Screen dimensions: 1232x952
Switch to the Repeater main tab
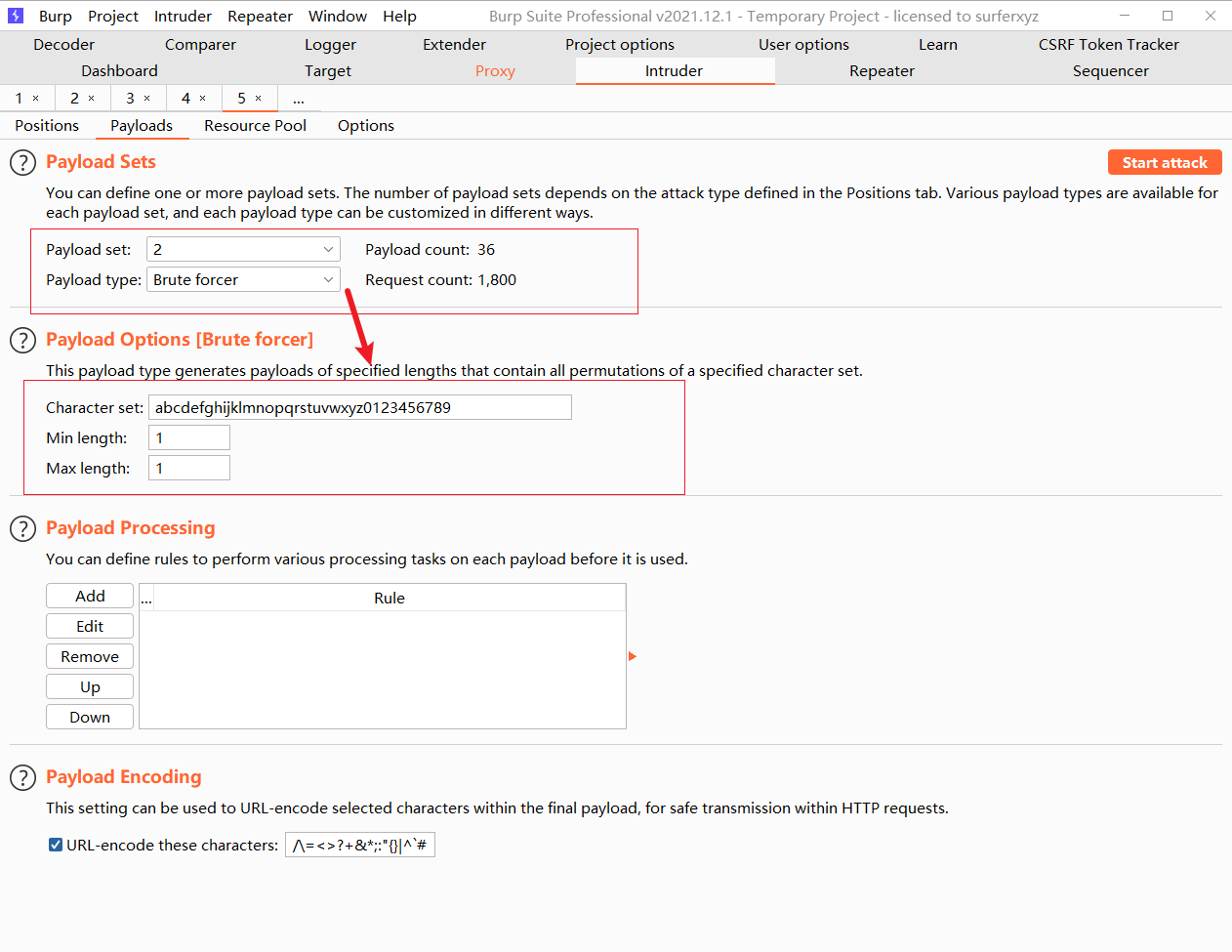pos(882,71)
